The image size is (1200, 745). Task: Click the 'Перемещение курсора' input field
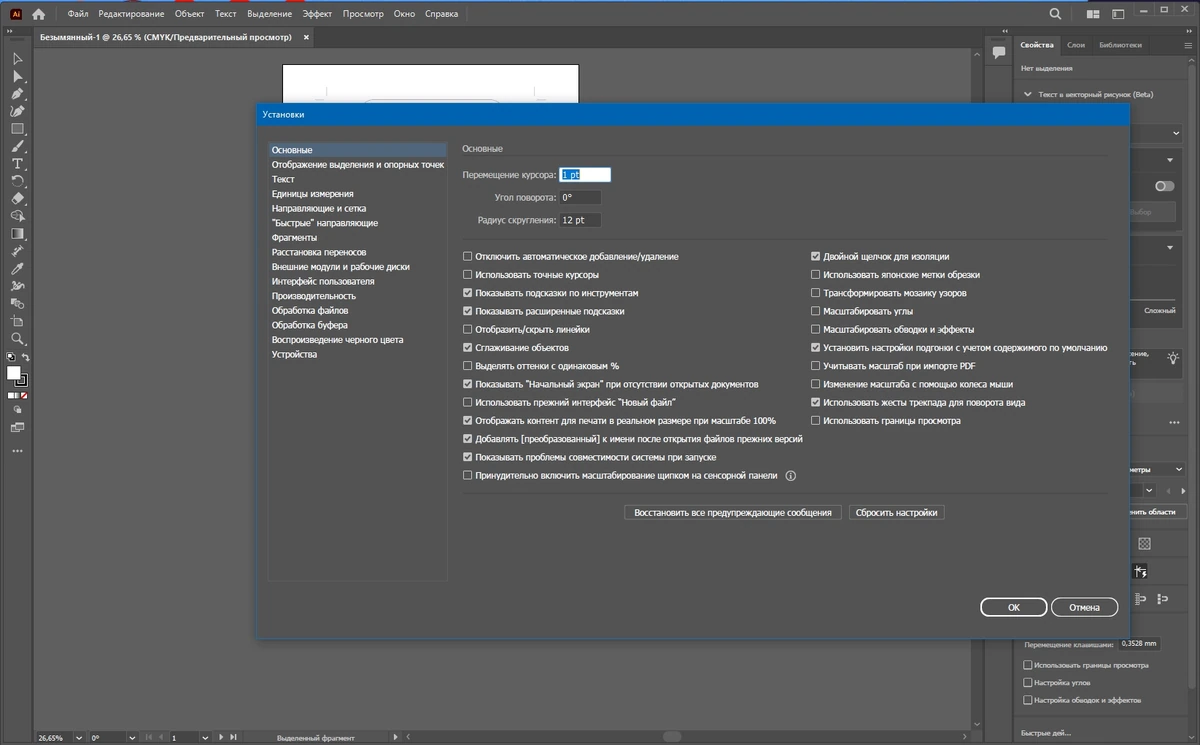pyautogui.click(x=585, y=175)
